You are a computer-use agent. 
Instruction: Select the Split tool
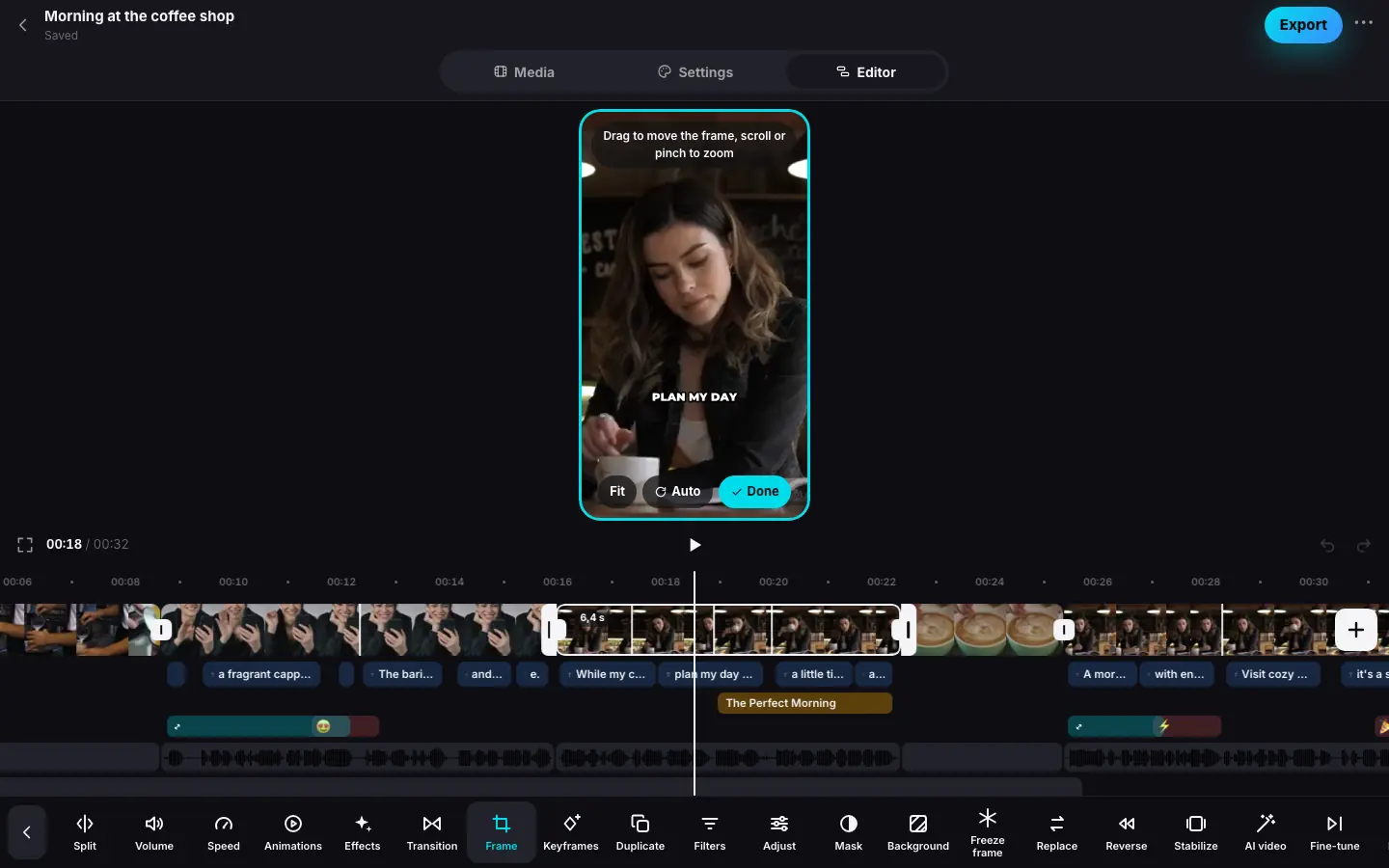pyautogui.click(x=85, y=832)
